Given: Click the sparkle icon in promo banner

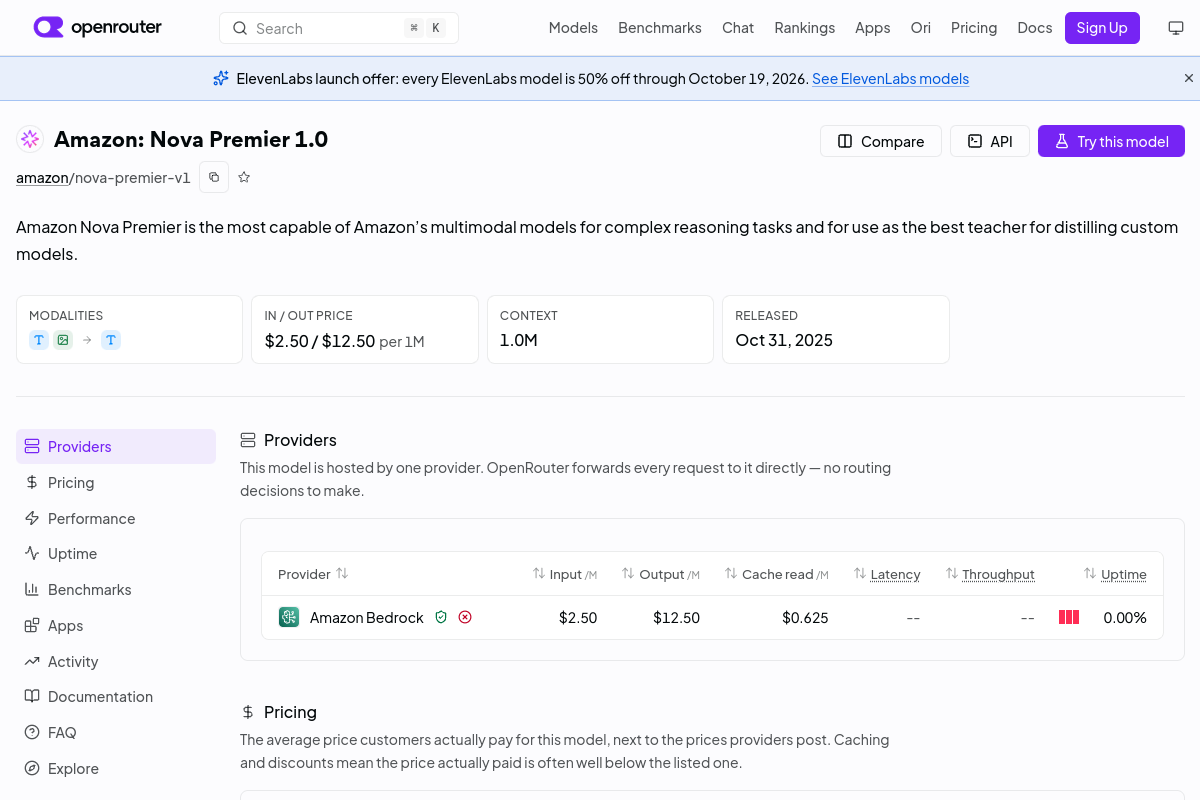Looking at the screenshot, I should (x=221, y=78).
